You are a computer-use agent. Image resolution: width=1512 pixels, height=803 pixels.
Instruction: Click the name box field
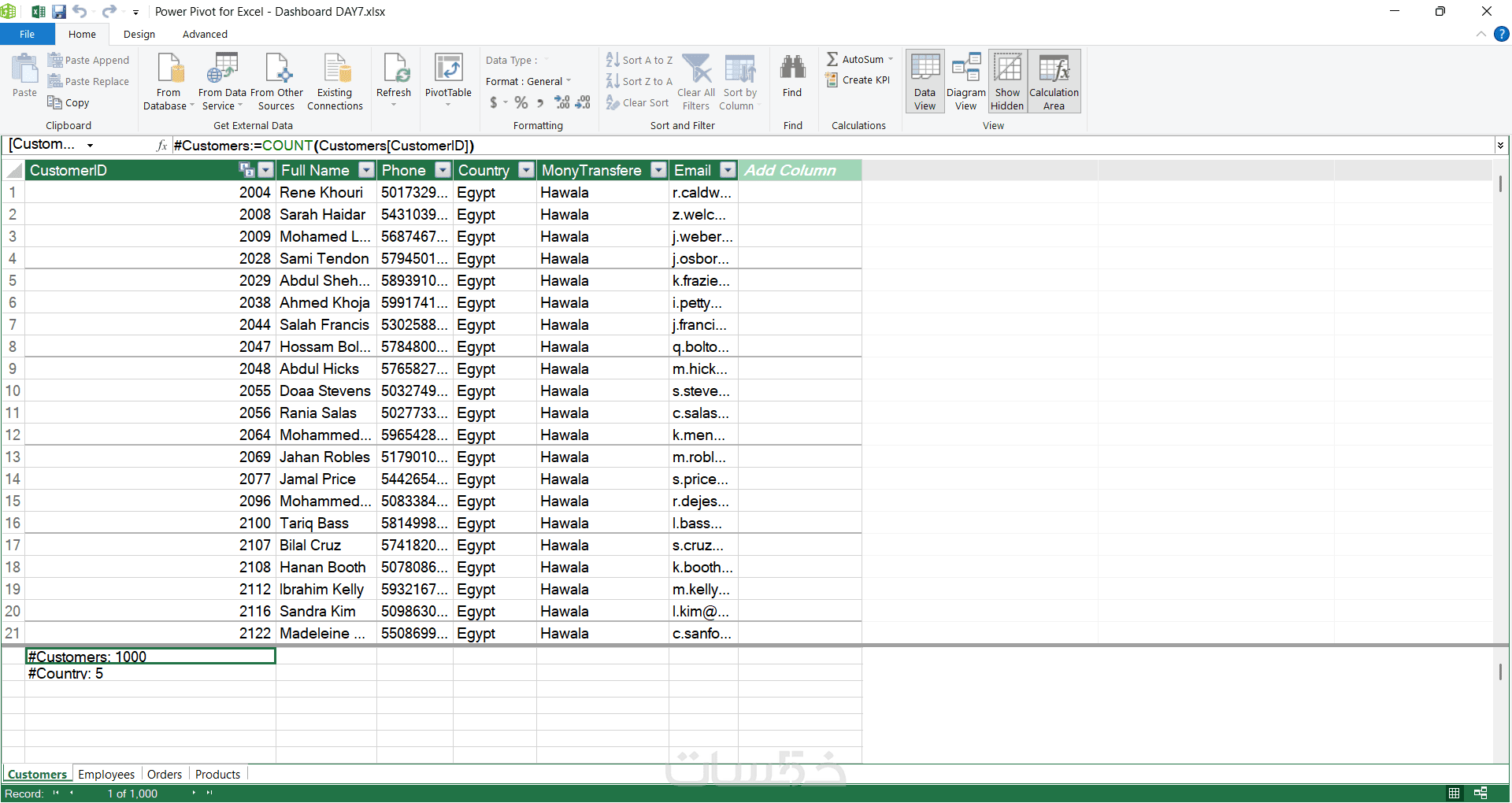(52, 145)
